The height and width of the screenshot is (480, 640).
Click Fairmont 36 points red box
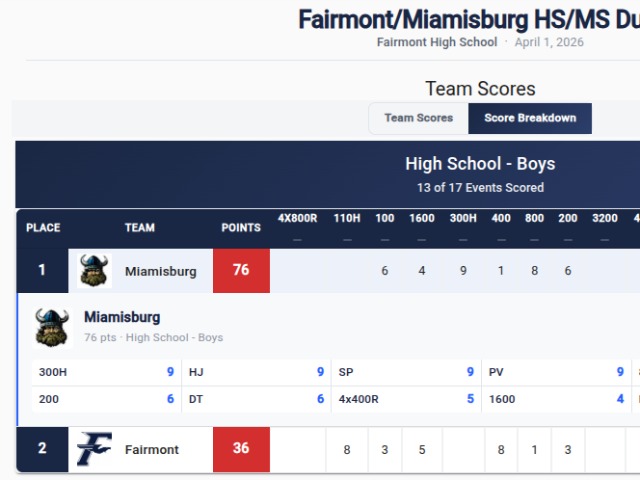(x=241, y=449)
